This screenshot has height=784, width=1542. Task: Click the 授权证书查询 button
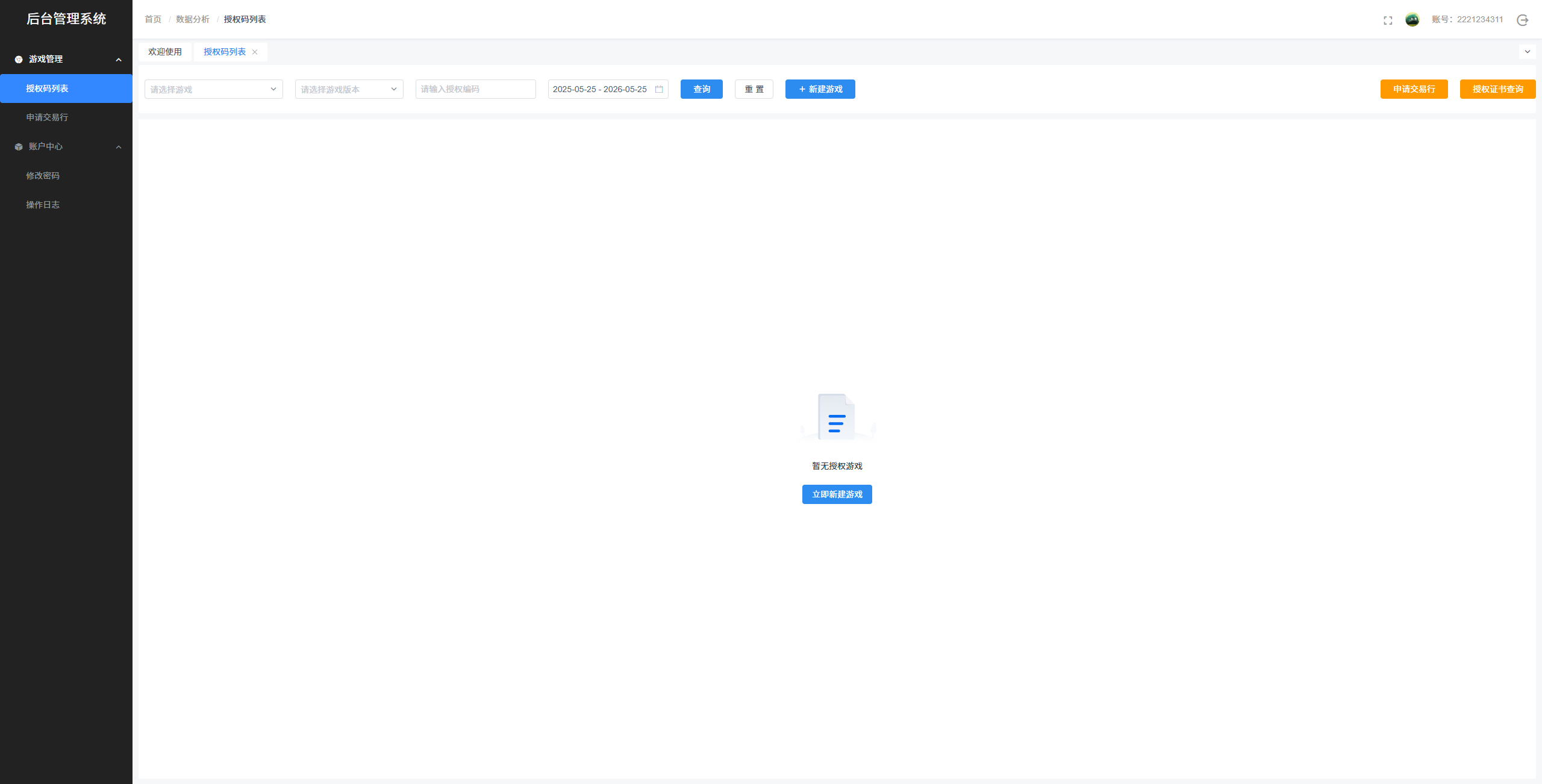[1498, 89]
